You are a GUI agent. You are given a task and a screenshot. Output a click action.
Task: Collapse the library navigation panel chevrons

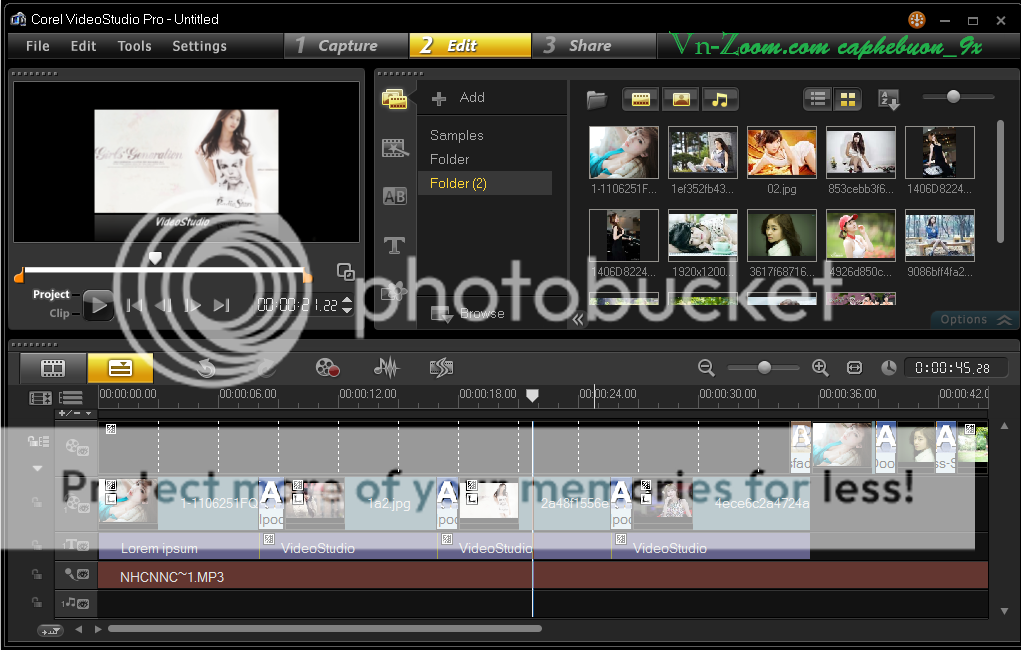[x=578, y=320]
